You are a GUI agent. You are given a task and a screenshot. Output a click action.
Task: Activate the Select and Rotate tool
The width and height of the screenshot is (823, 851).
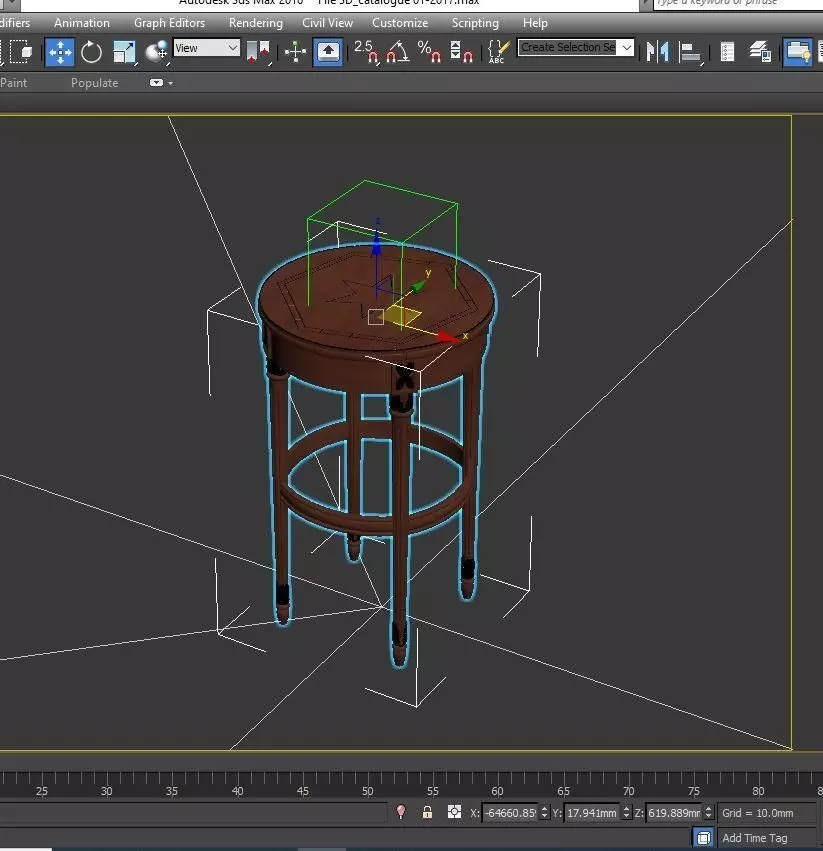(x=91, y=52)
